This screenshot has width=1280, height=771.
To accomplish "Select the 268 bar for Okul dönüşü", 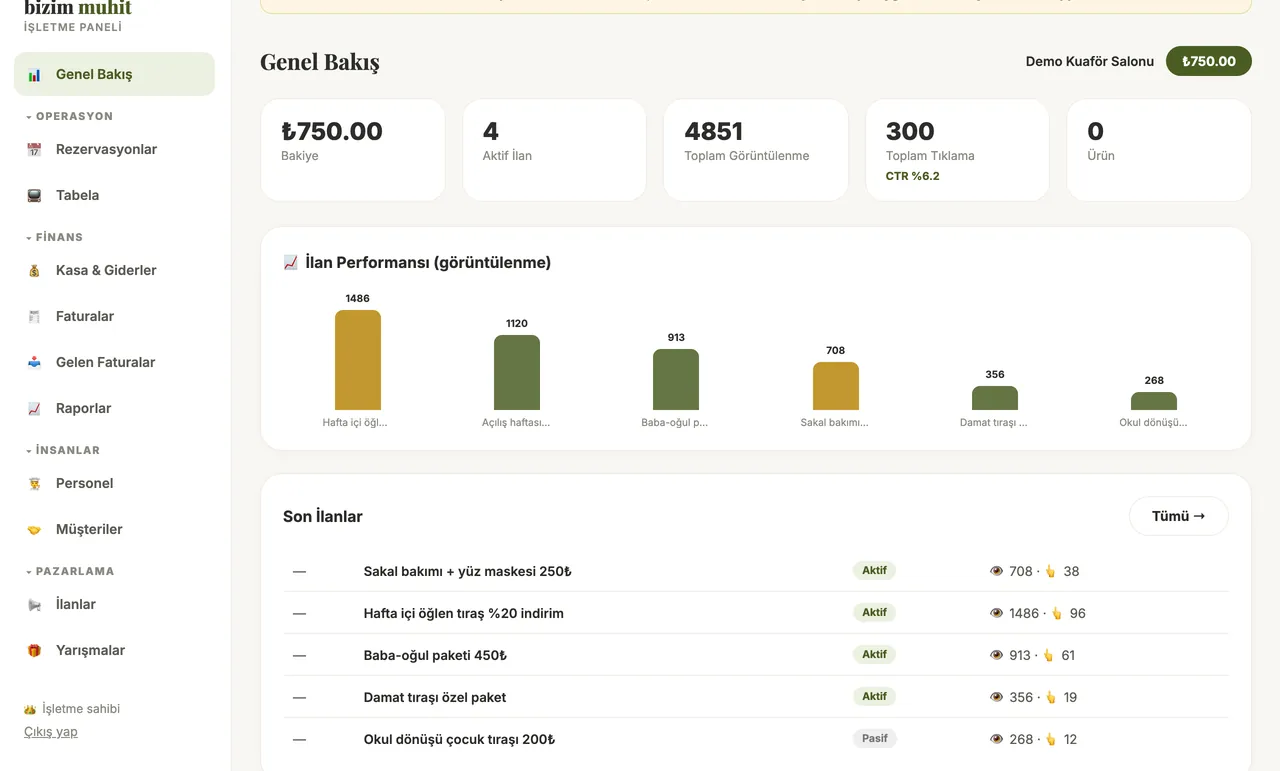I will 1154,401.
